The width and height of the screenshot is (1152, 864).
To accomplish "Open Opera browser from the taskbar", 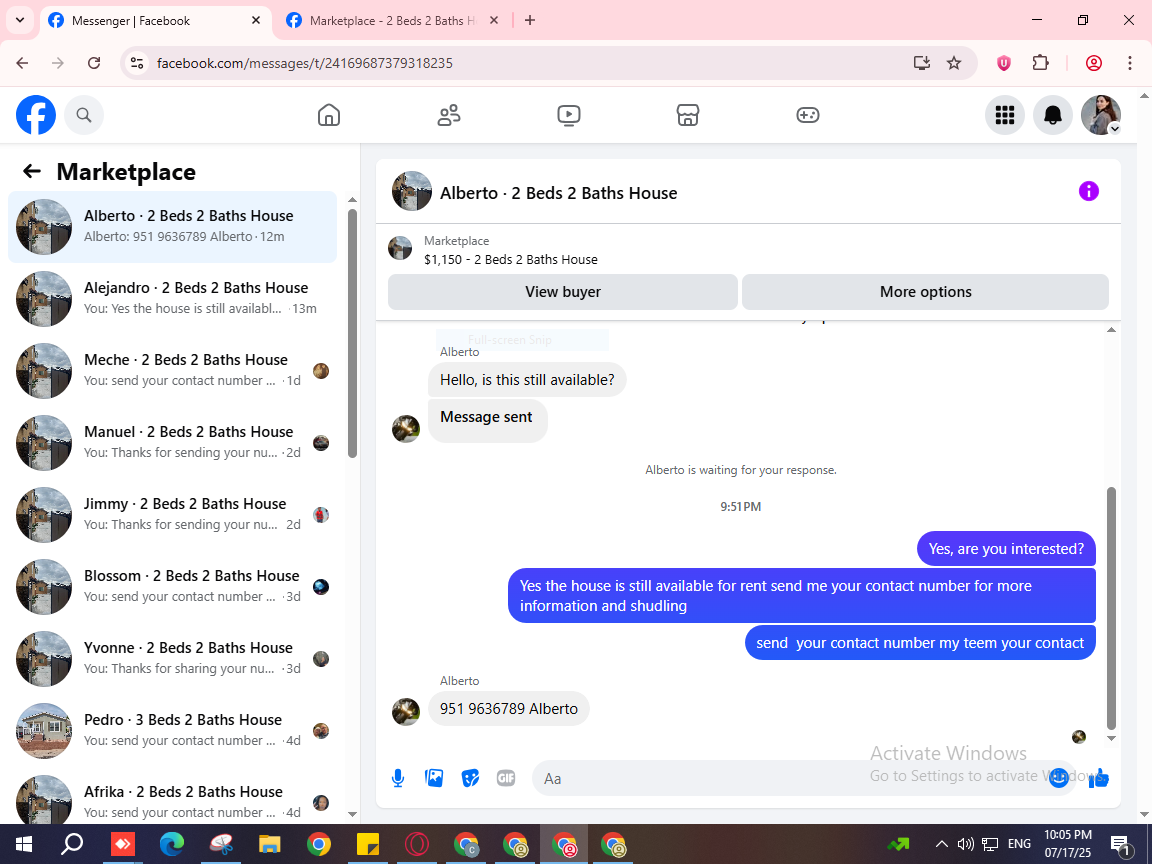I will pos(417,844).
